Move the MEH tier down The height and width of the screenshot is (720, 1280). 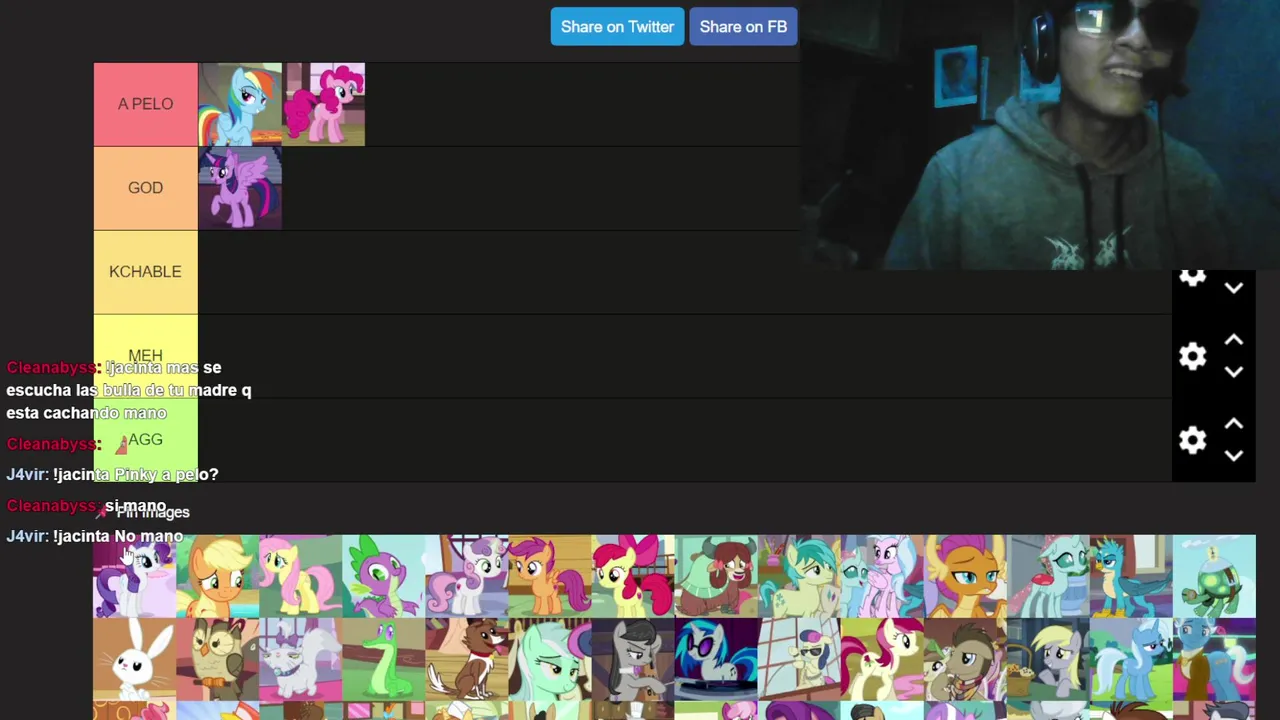1234,372
